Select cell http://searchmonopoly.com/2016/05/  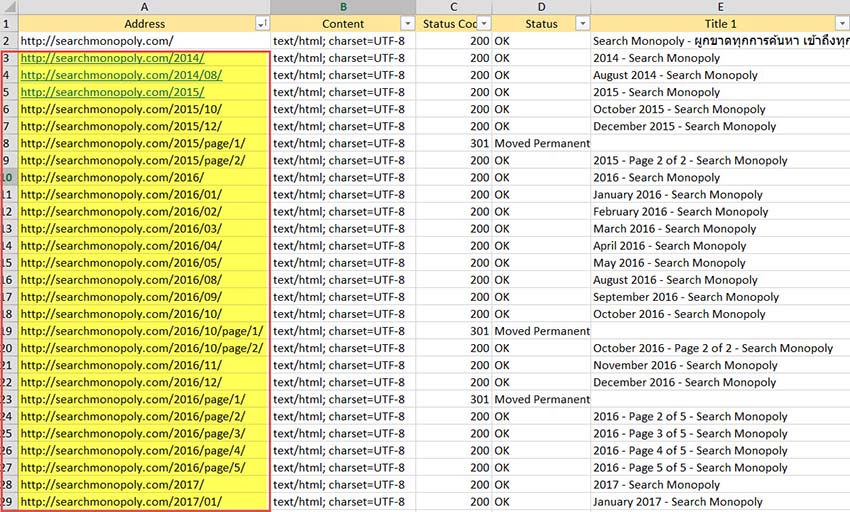[x=144, y=263]
